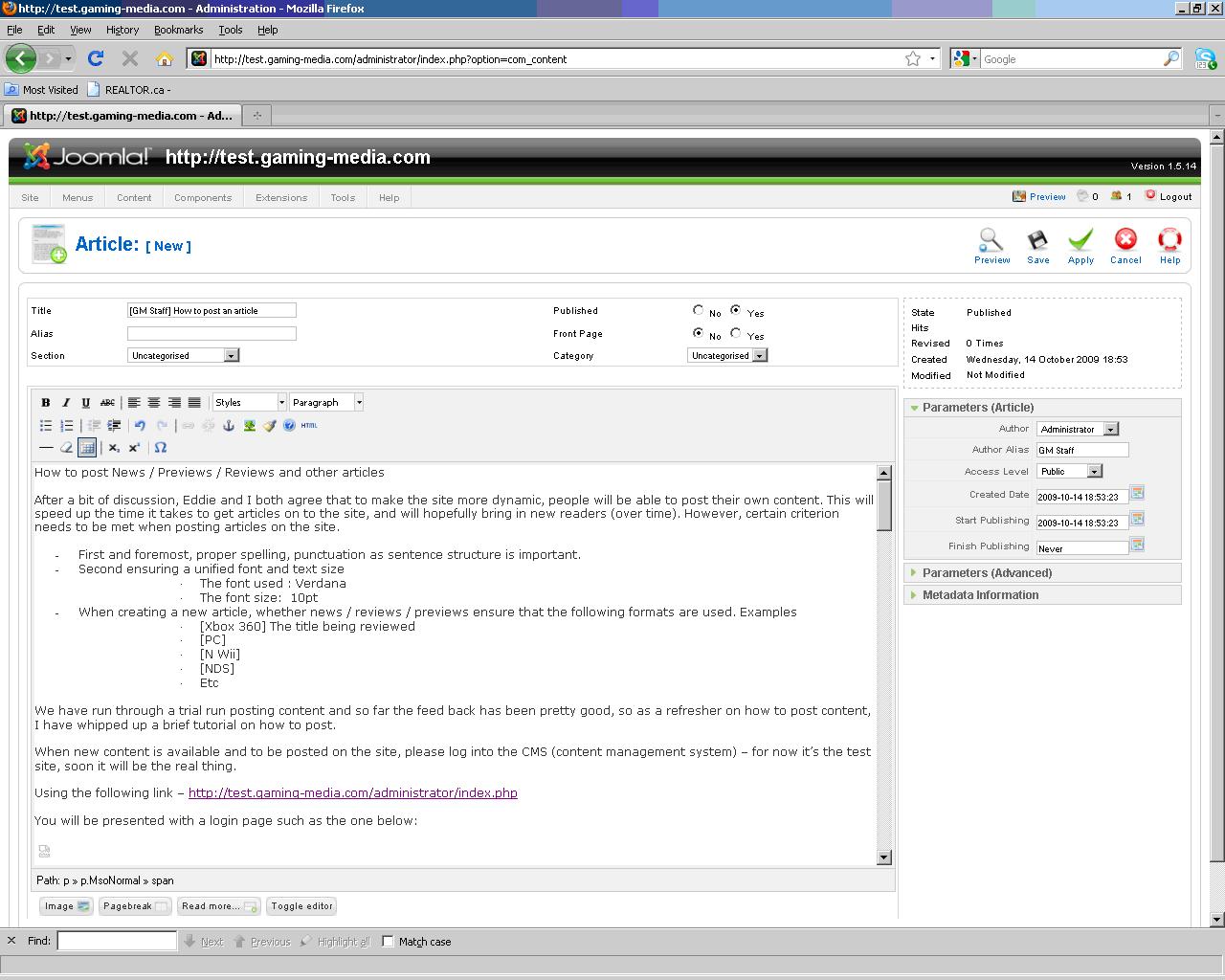Open the Access Level dropdown
The image size is (1225, 980).
coord(1069,471)
